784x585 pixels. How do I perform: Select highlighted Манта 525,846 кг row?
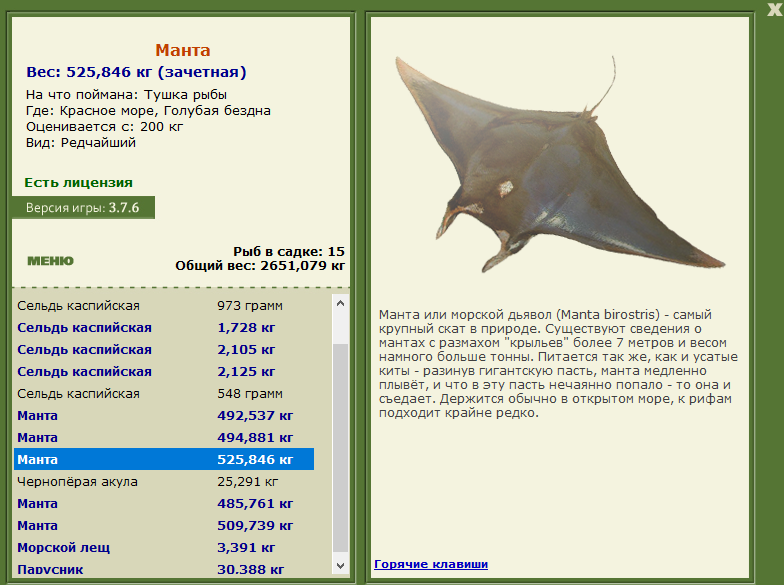(x=164, y=460)
